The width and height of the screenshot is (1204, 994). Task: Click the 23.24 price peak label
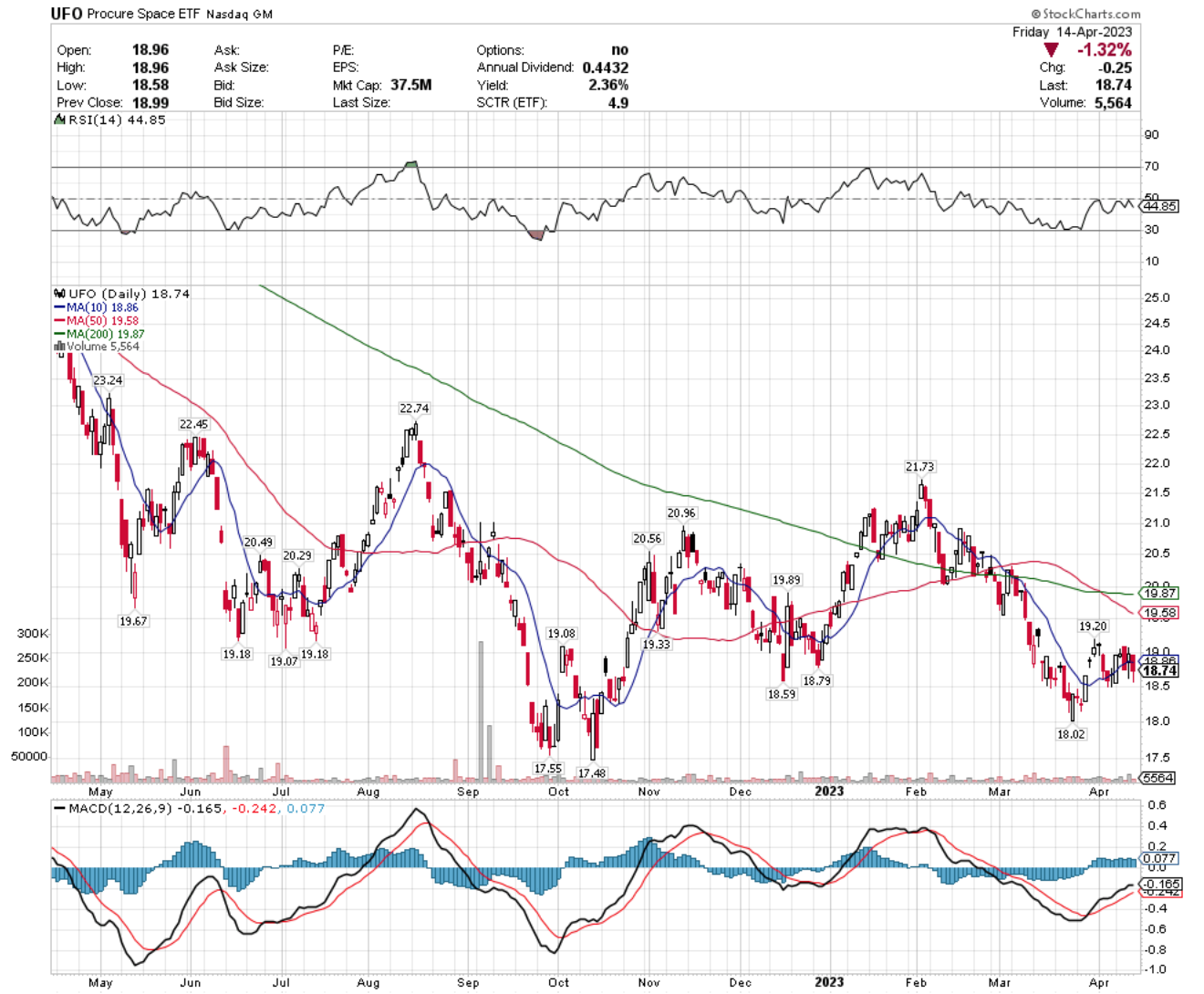(x=108, y=380)
